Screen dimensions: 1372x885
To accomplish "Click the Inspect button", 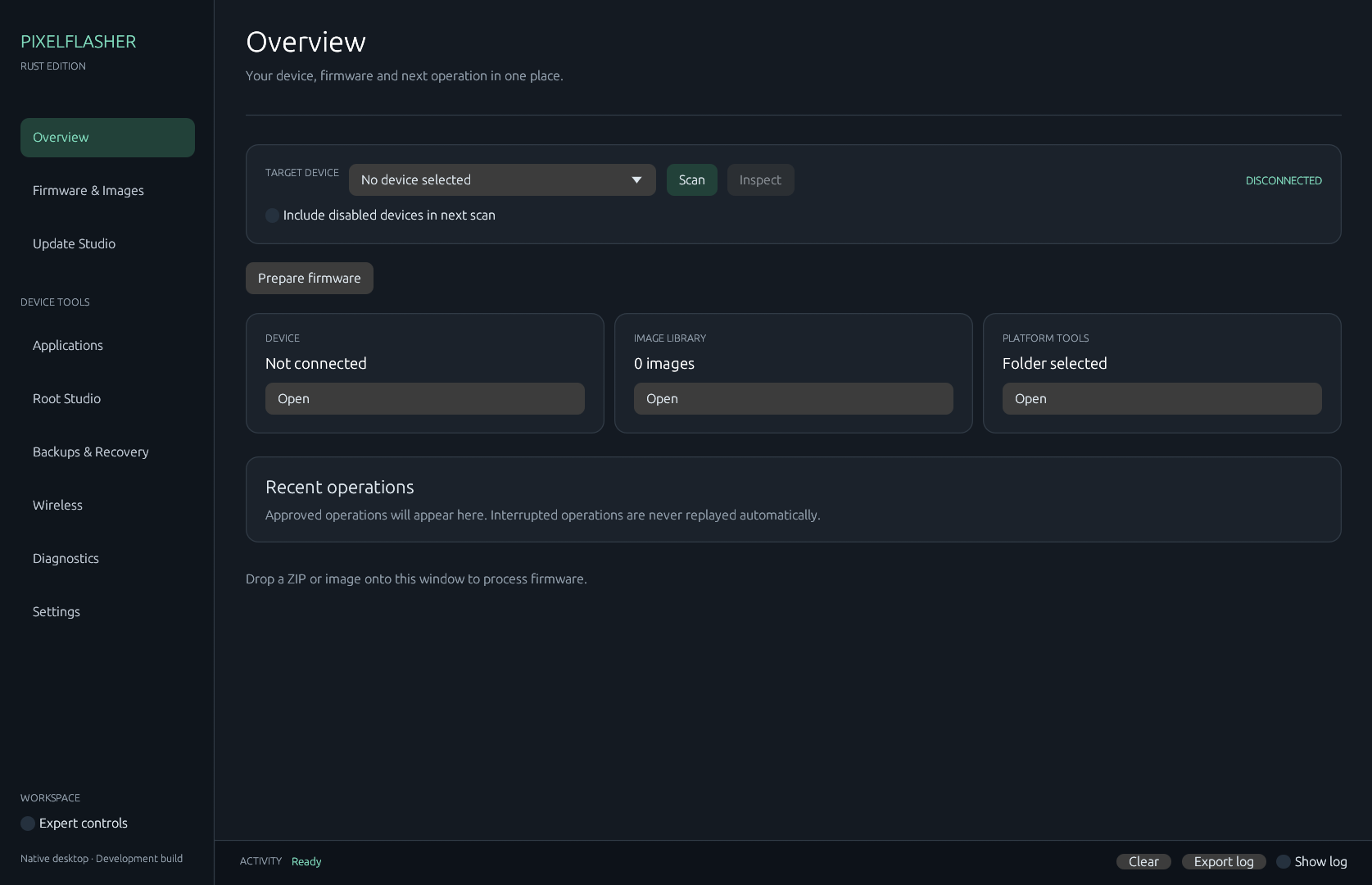I will tap(760, 180).
